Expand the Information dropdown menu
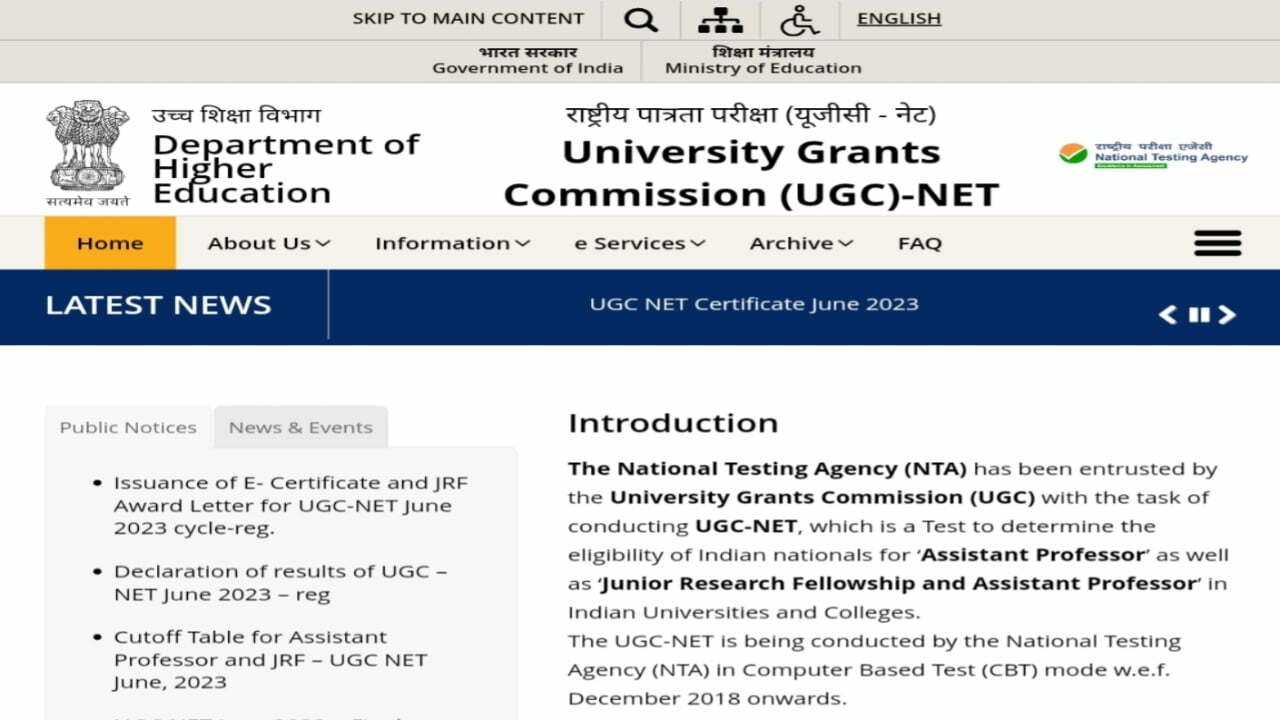This screenshot has width=1280, height=720. [x=452, y=243]
